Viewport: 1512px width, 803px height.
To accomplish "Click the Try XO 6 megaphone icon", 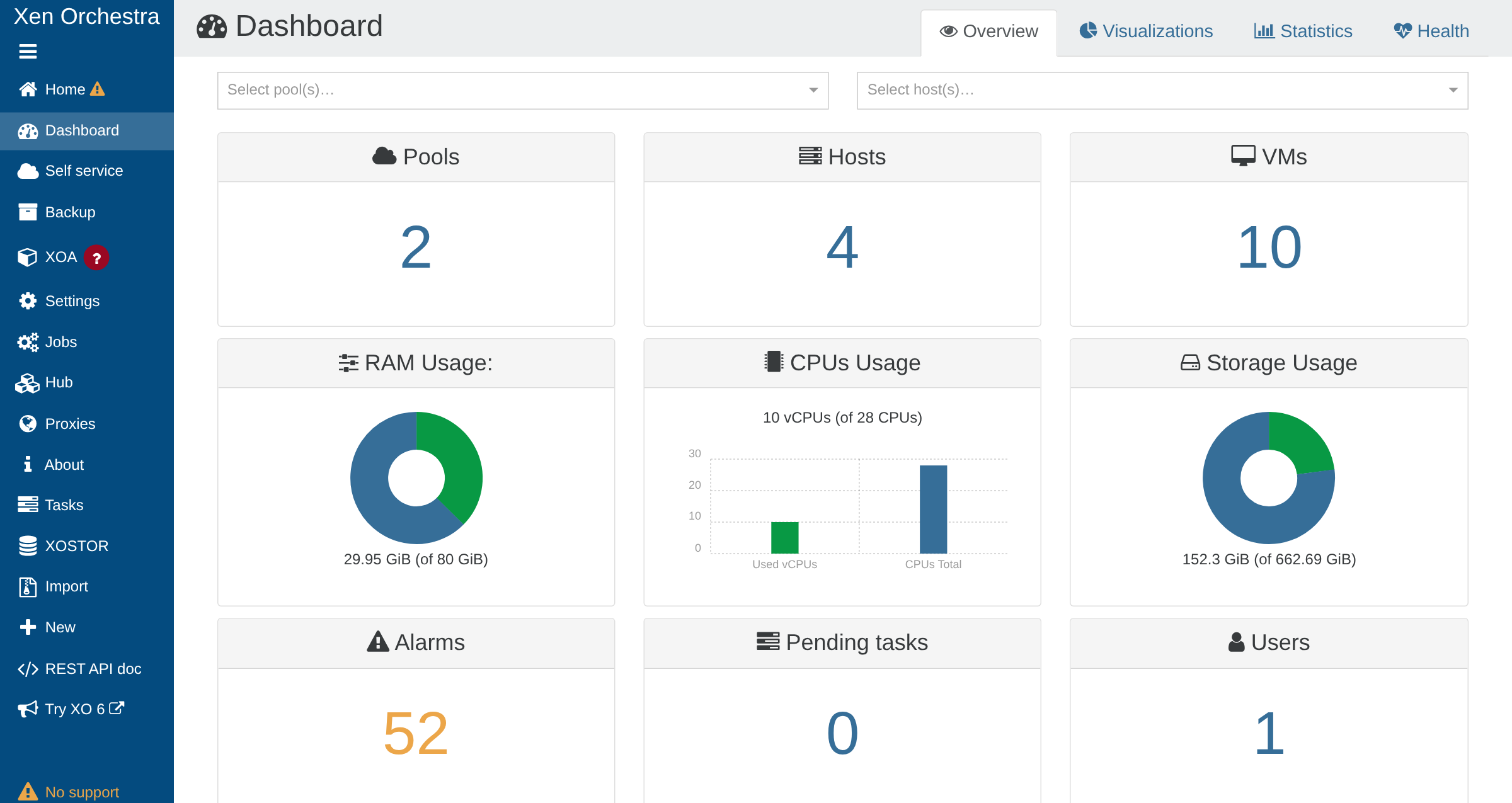I will (28, 709).
